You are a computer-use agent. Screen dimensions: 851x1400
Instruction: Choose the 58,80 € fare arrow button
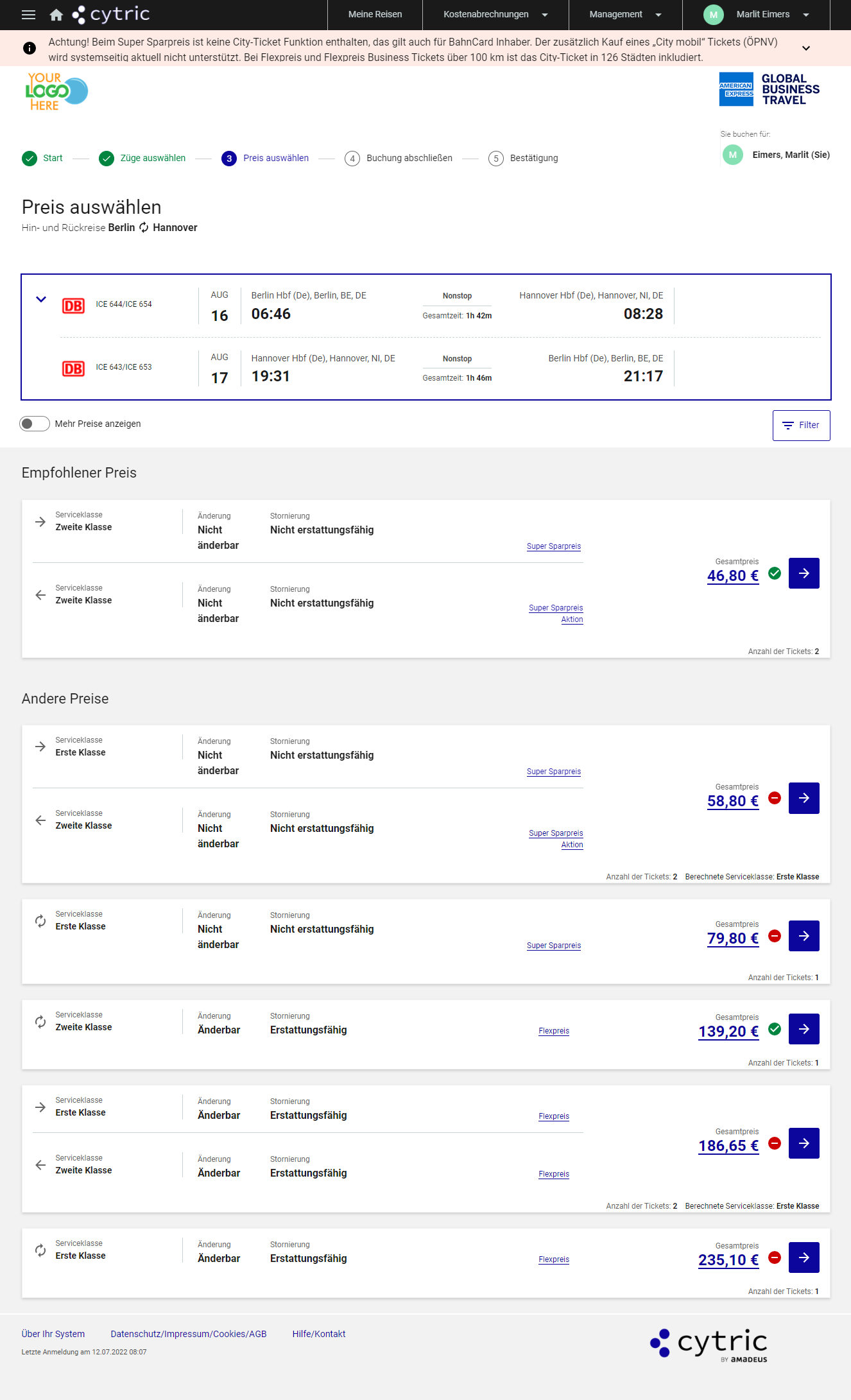coord(804,799)
